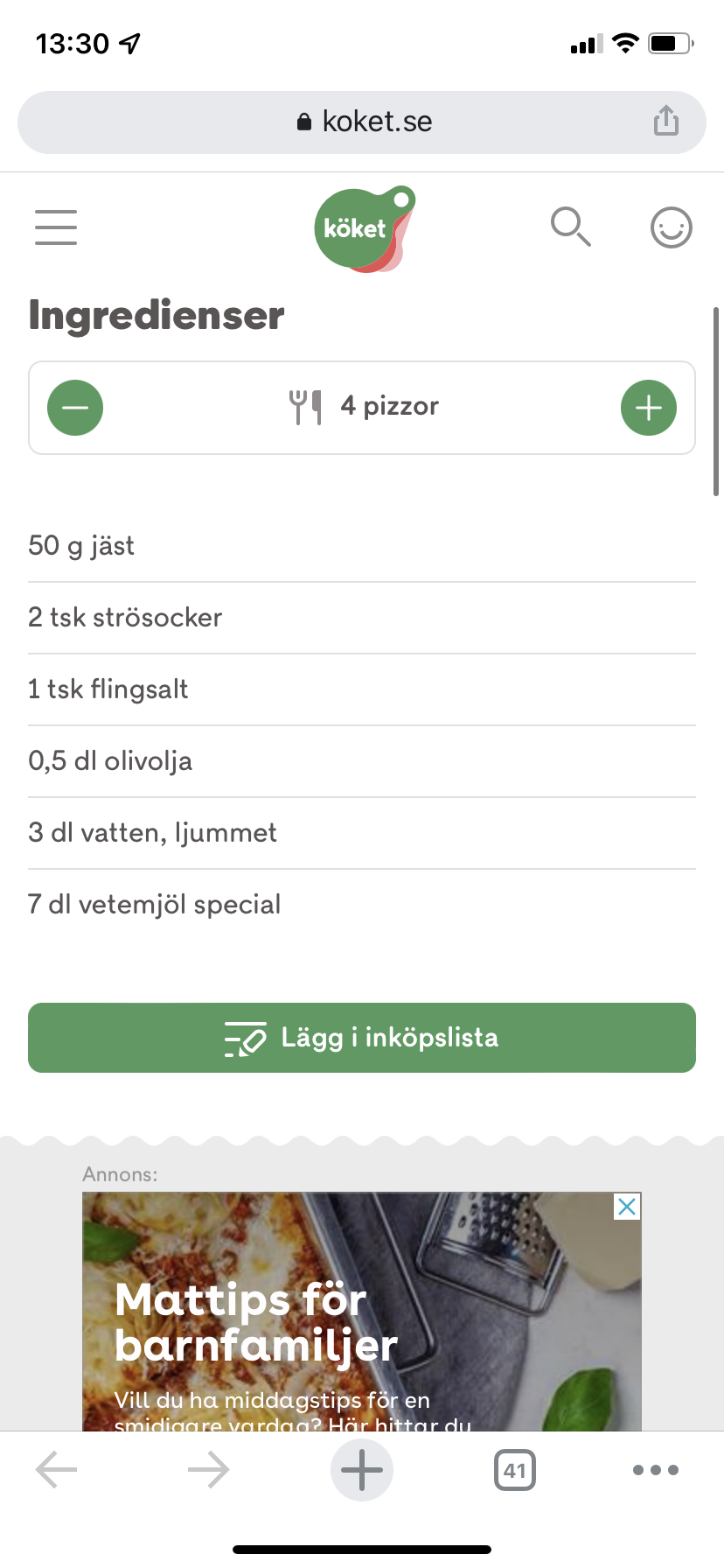
Task: Decrease the number of pizzas
Action: coord(75,408)
